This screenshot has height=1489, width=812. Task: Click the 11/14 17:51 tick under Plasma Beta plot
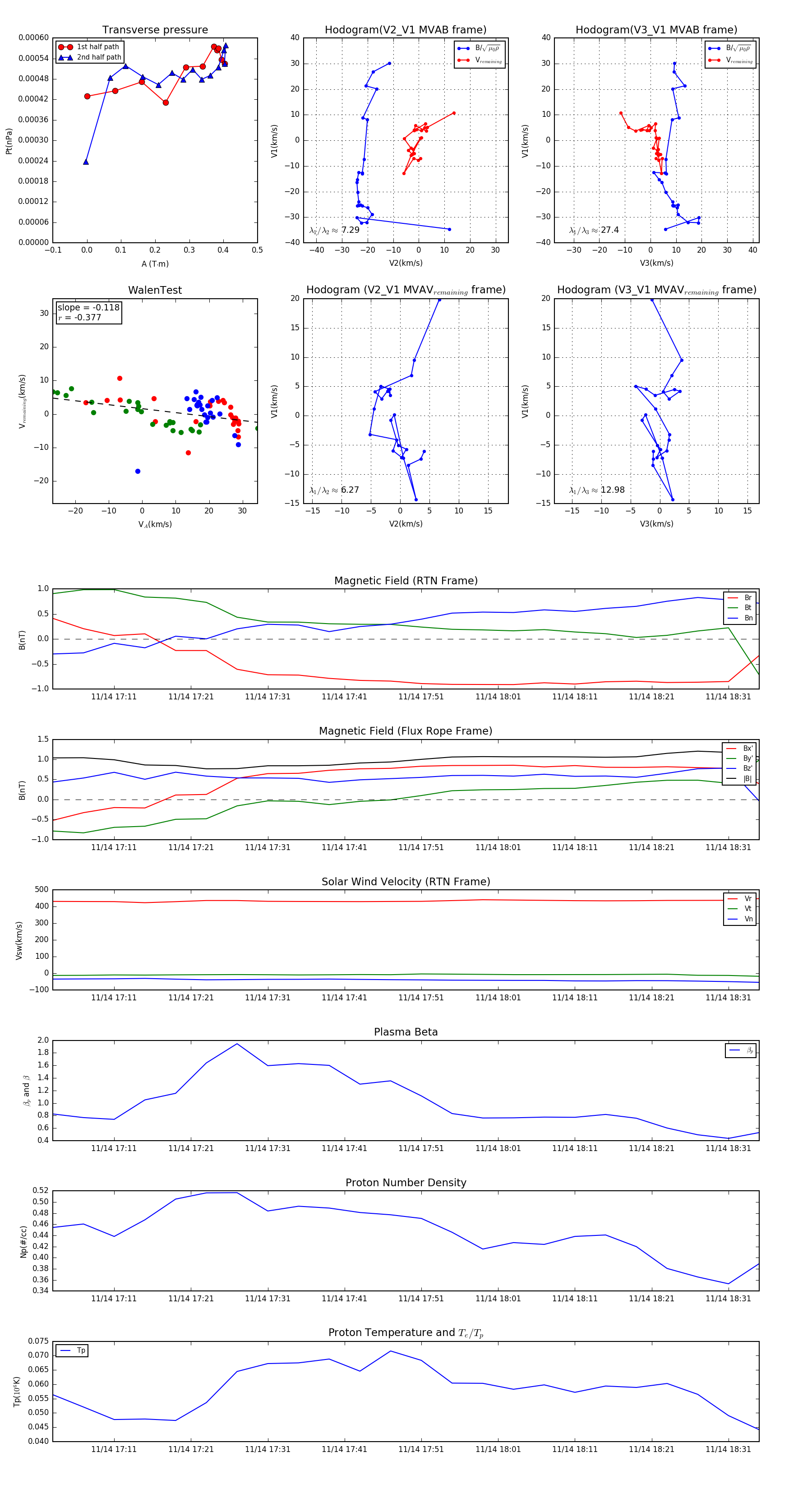click(x=421, y=1148)
